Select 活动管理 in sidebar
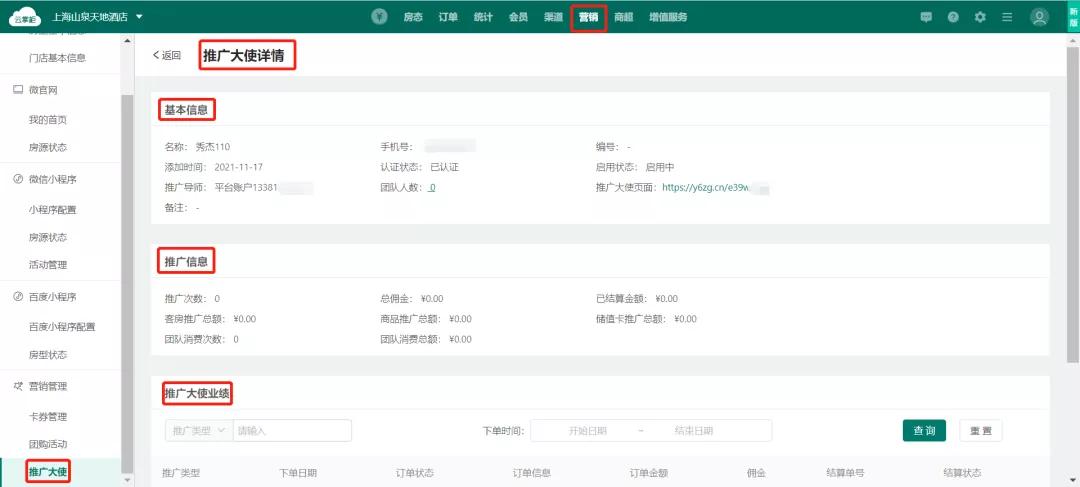 pyautogui.click(x=48, y=265)
